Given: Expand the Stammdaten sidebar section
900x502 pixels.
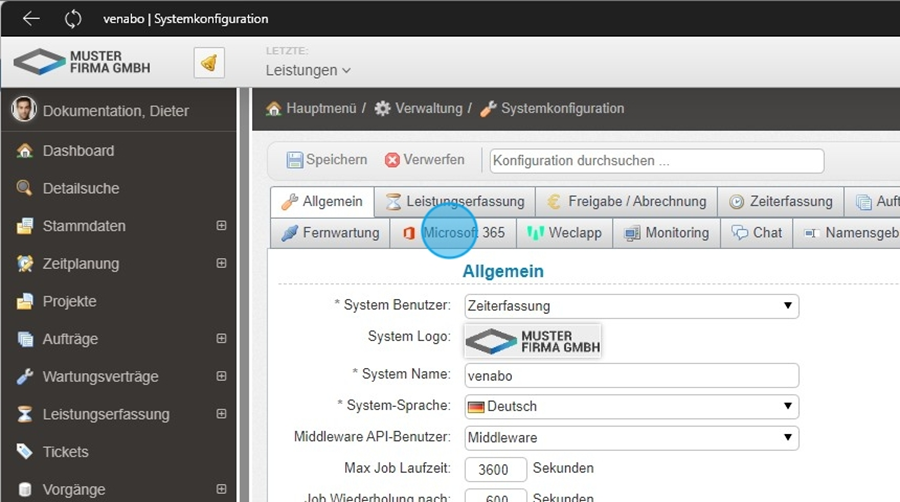Looking at the screenshot, I should click(221, 226).
